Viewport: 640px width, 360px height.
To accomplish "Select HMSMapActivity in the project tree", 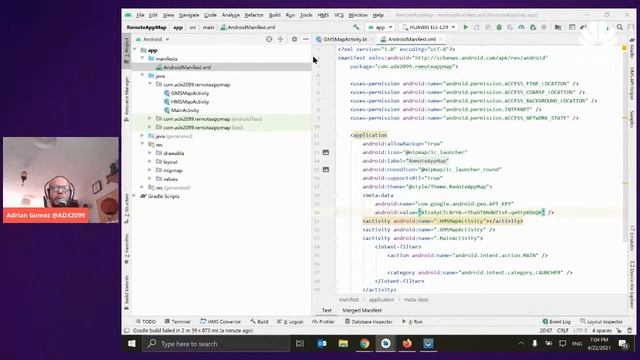I will pyautogui.click(x=190, y=102).
